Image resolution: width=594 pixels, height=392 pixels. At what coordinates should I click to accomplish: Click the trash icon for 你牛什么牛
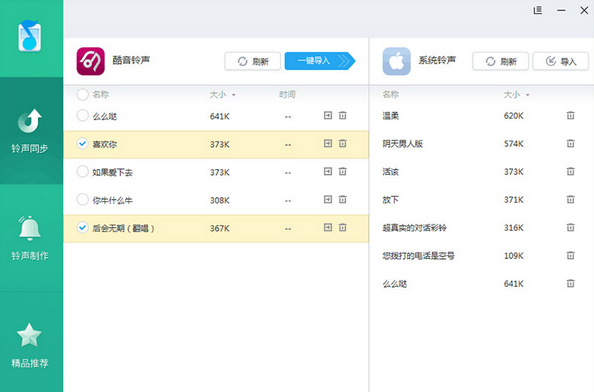coord(342,199)
